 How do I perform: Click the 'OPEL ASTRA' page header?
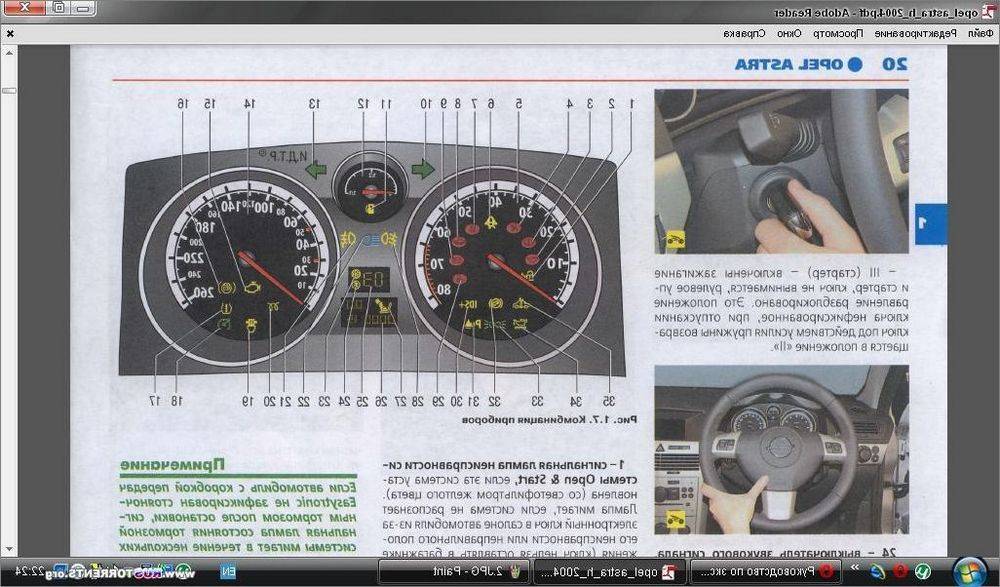[789, 64]
